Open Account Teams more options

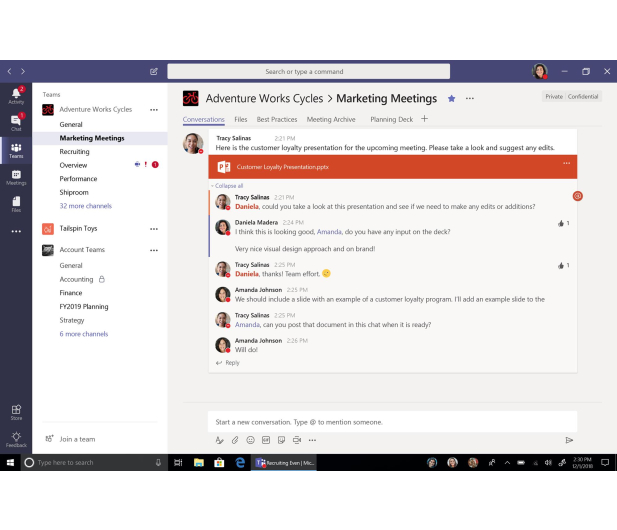(154, 250)
